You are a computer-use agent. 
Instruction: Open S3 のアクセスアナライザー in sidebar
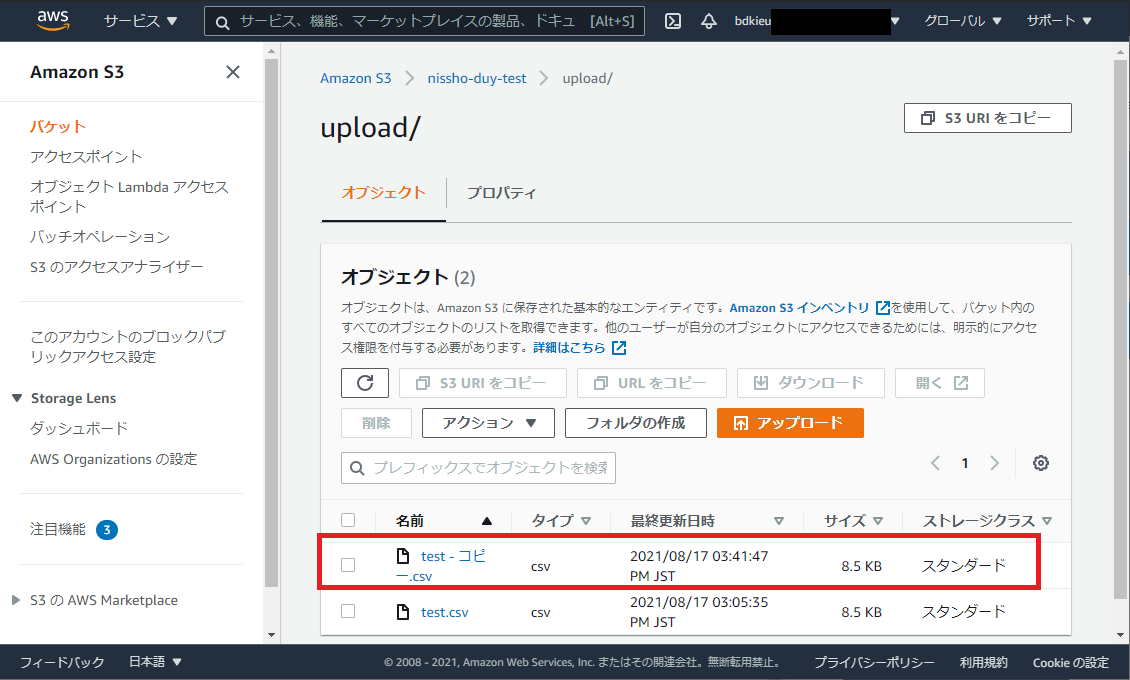116,267
